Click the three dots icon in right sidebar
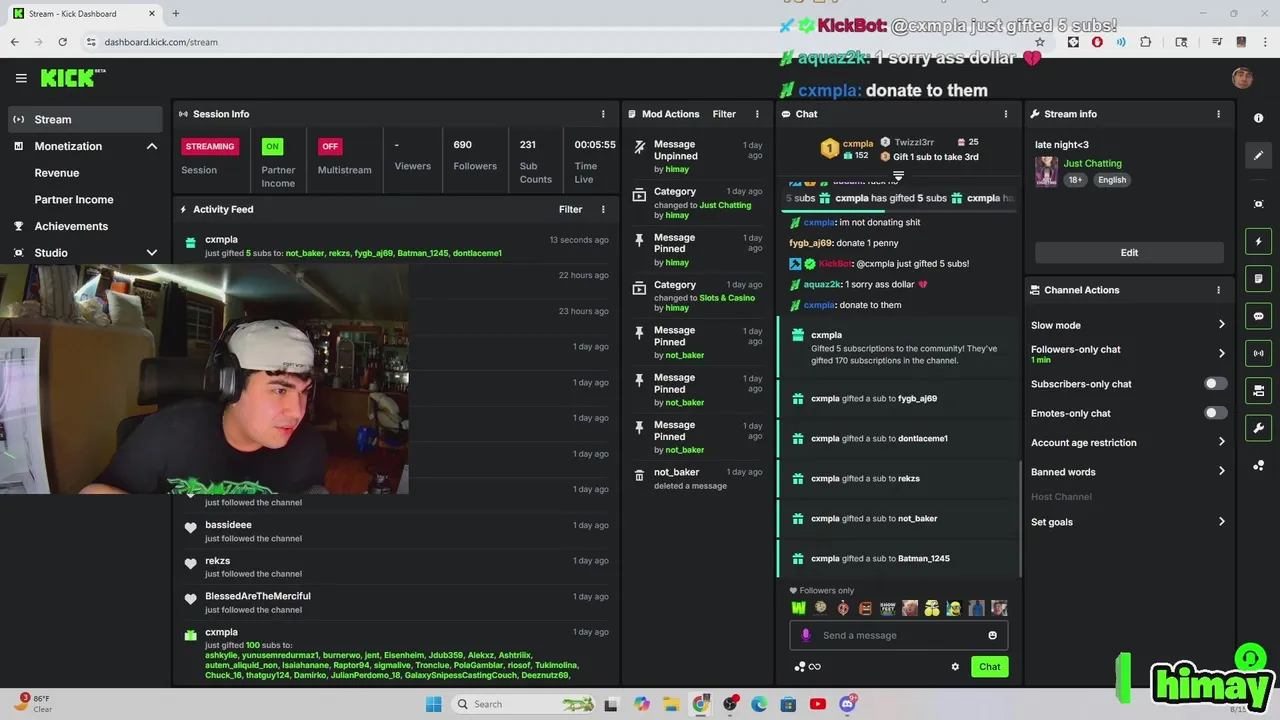 coord(1258,466)
